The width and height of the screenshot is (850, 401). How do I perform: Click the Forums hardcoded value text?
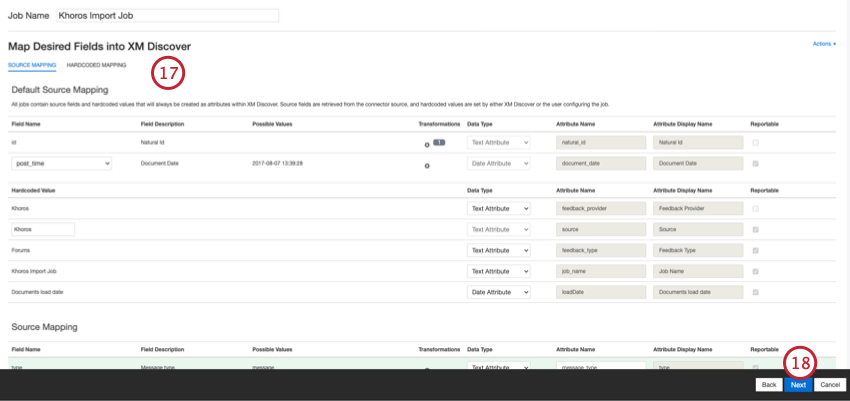[21, 250]
